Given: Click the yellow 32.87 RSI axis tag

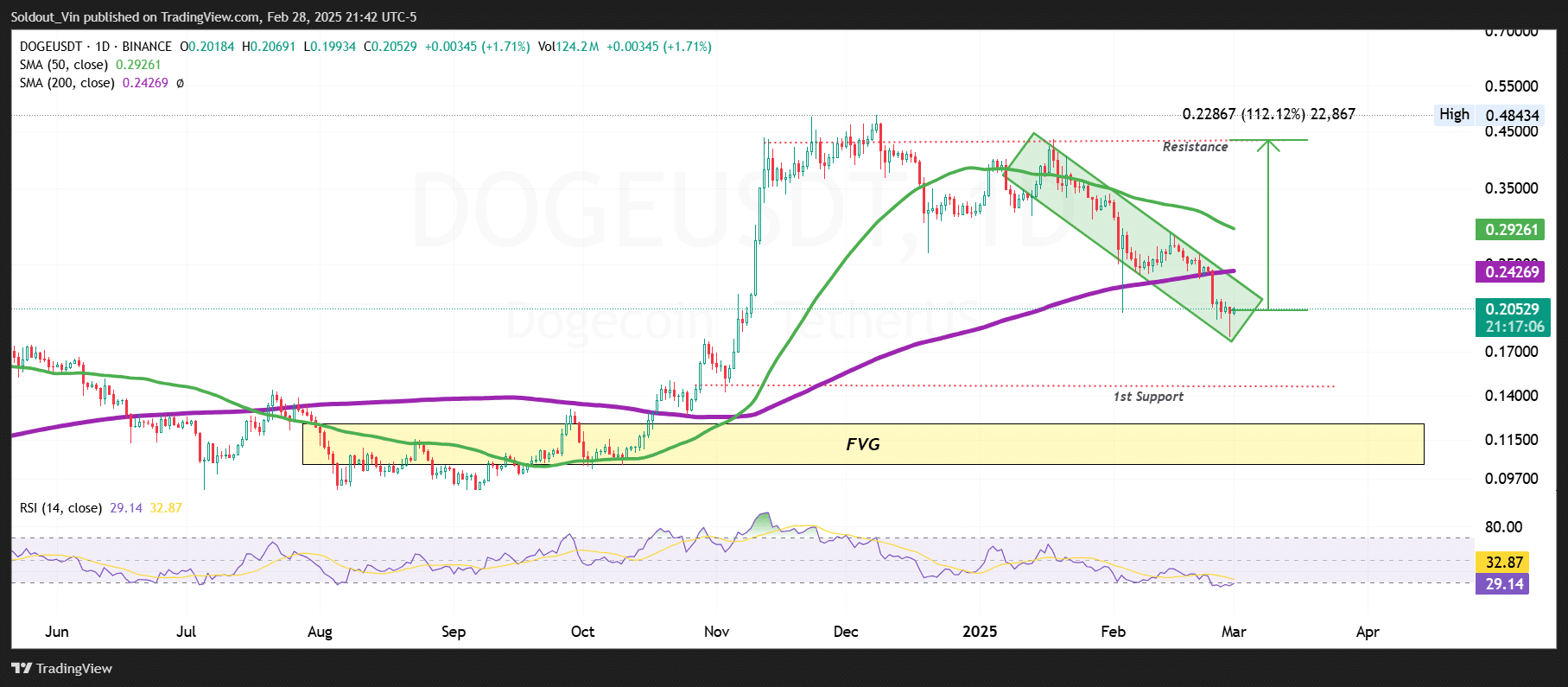Looking at the screenshot, I should [x=1502, y=563].
